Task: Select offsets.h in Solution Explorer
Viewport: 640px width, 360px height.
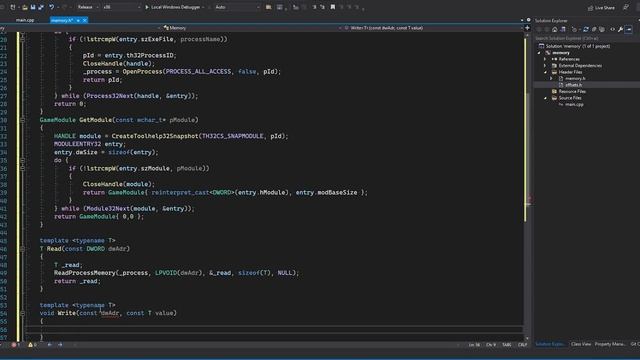Action: tap(573, 85)
